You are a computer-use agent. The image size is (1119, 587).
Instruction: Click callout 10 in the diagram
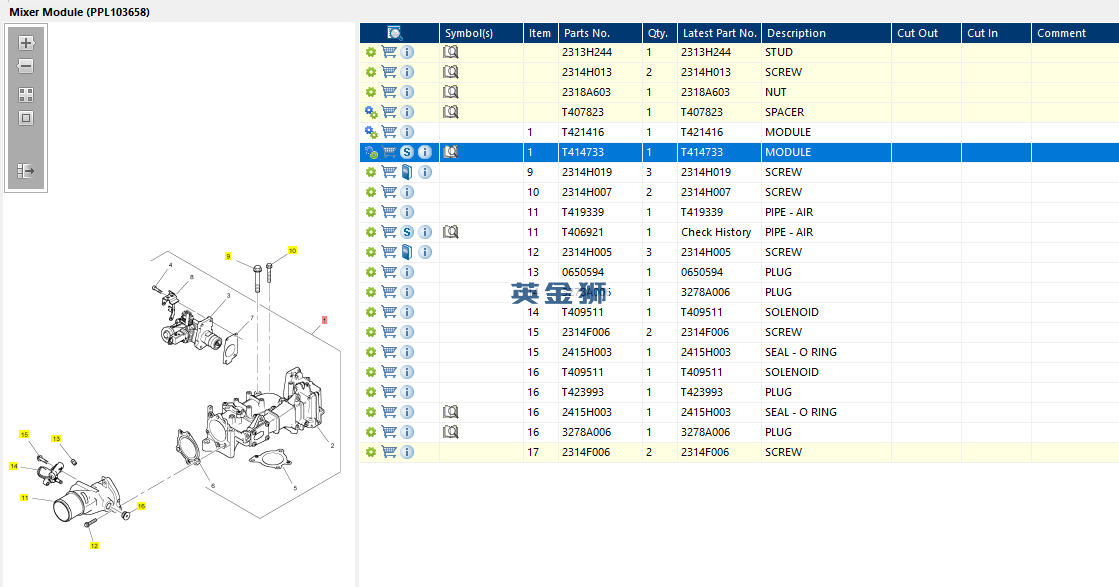click(x=292, y=250)
